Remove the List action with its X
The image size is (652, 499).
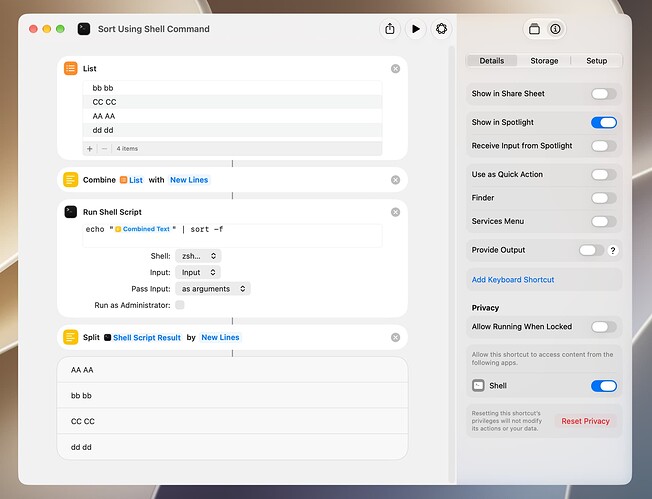tap(395, 69)
